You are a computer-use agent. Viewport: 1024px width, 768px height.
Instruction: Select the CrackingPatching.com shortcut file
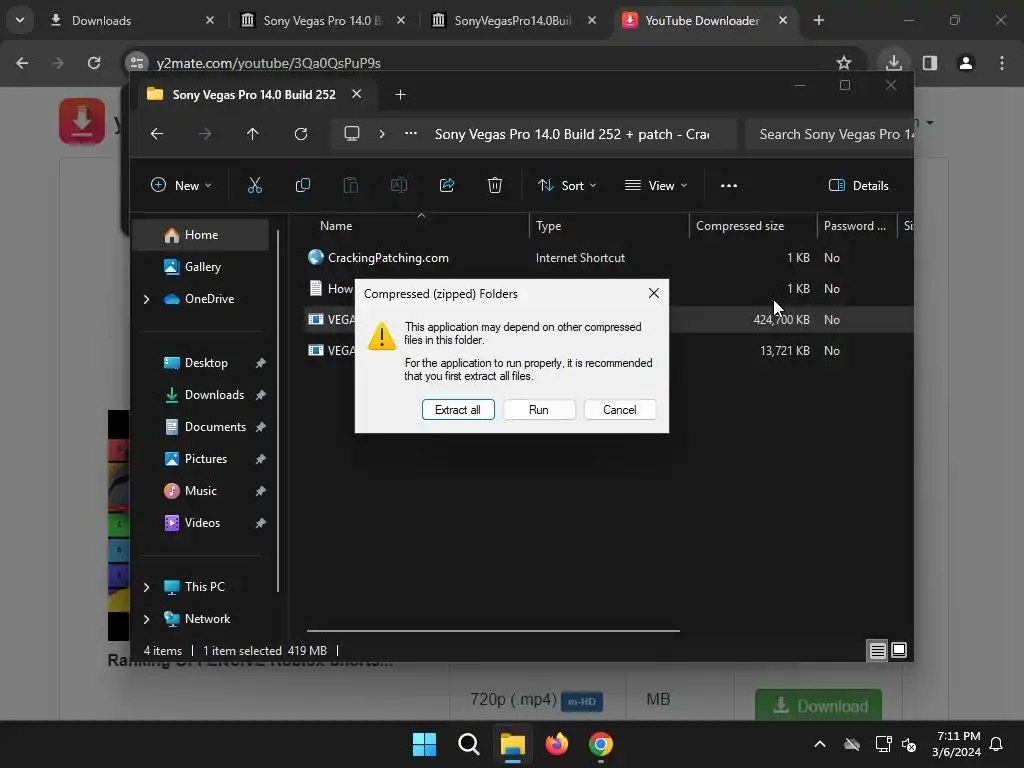(388, 257)
